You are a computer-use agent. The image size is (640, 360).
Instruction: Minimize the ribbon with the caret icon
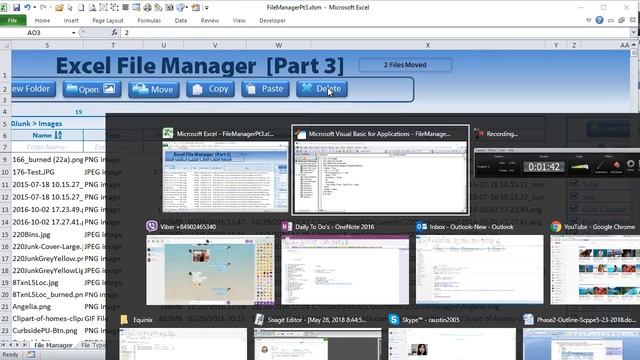(588, 20)
